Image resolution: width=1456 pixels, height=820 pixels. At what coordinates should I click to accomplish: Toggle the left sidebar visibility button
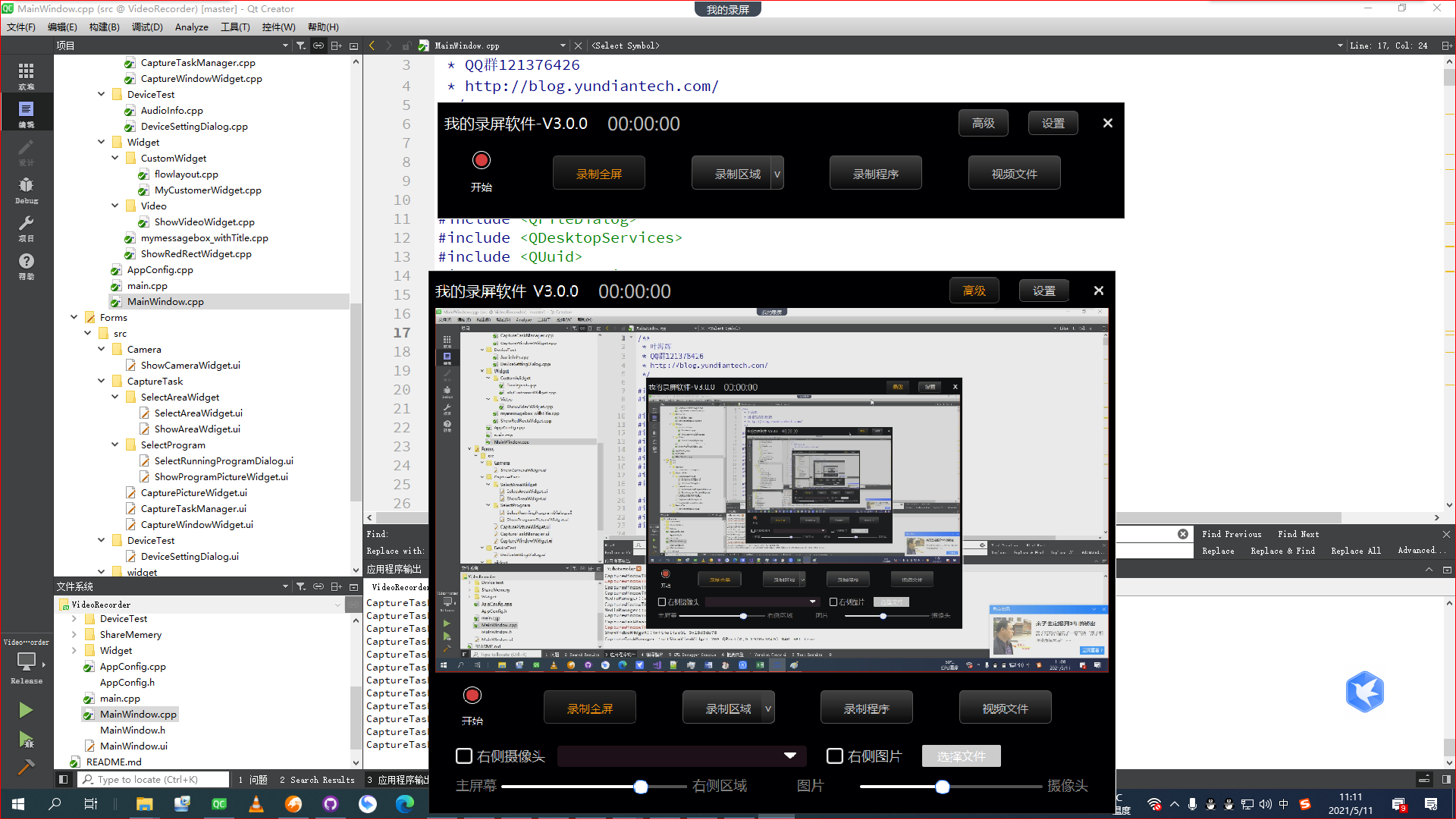64,780
